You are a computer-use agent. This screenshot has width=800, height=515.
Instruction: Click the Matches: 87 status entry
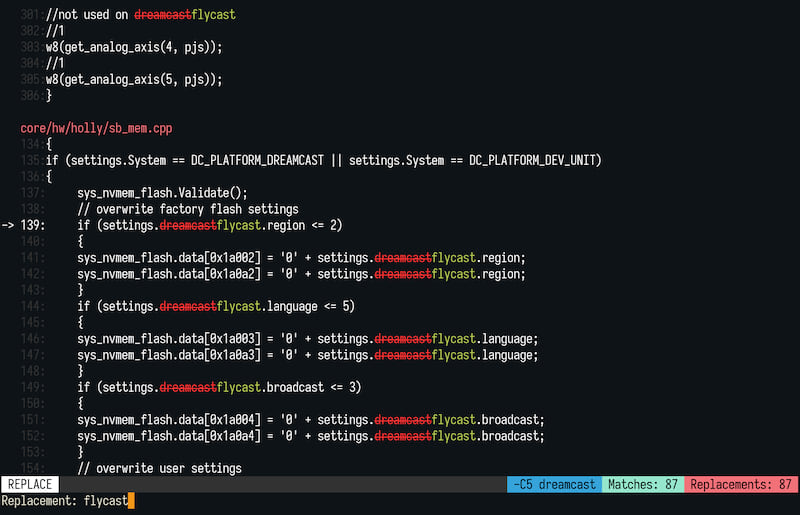643,484
